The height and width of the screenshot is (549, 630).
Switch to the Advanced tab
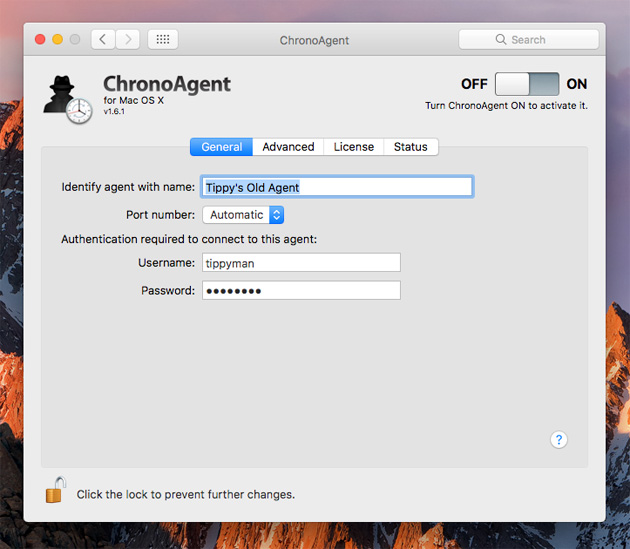(x=288, y=147)
